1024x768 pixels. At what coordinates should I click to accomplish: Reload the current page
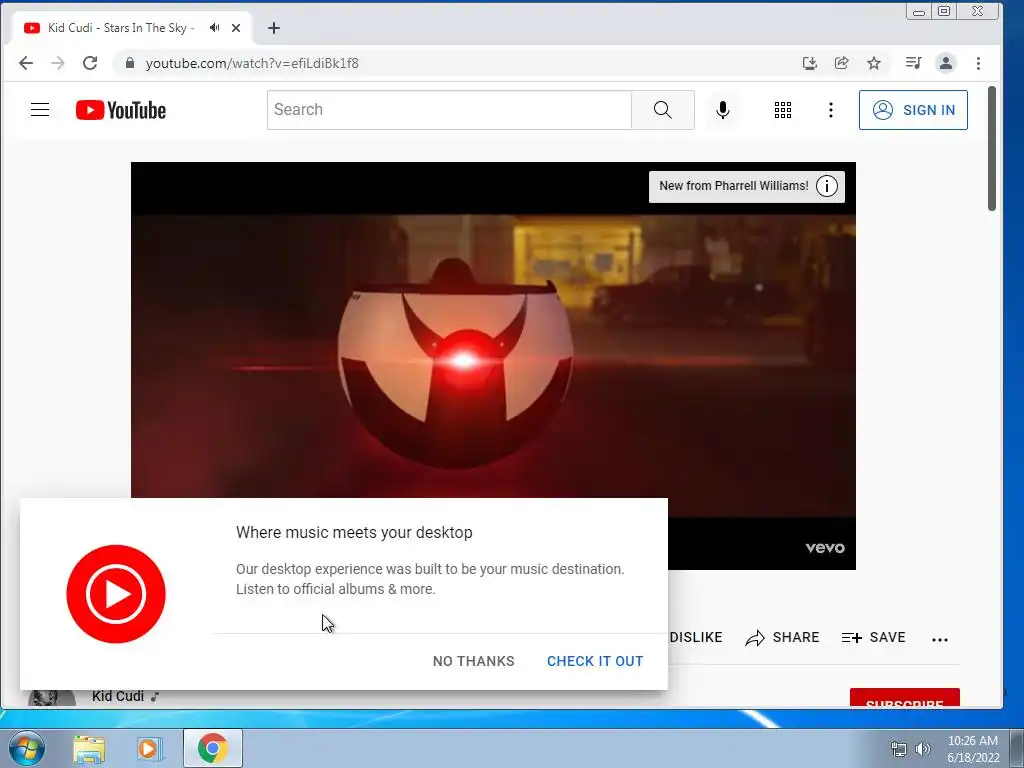(x=90, y=63)
